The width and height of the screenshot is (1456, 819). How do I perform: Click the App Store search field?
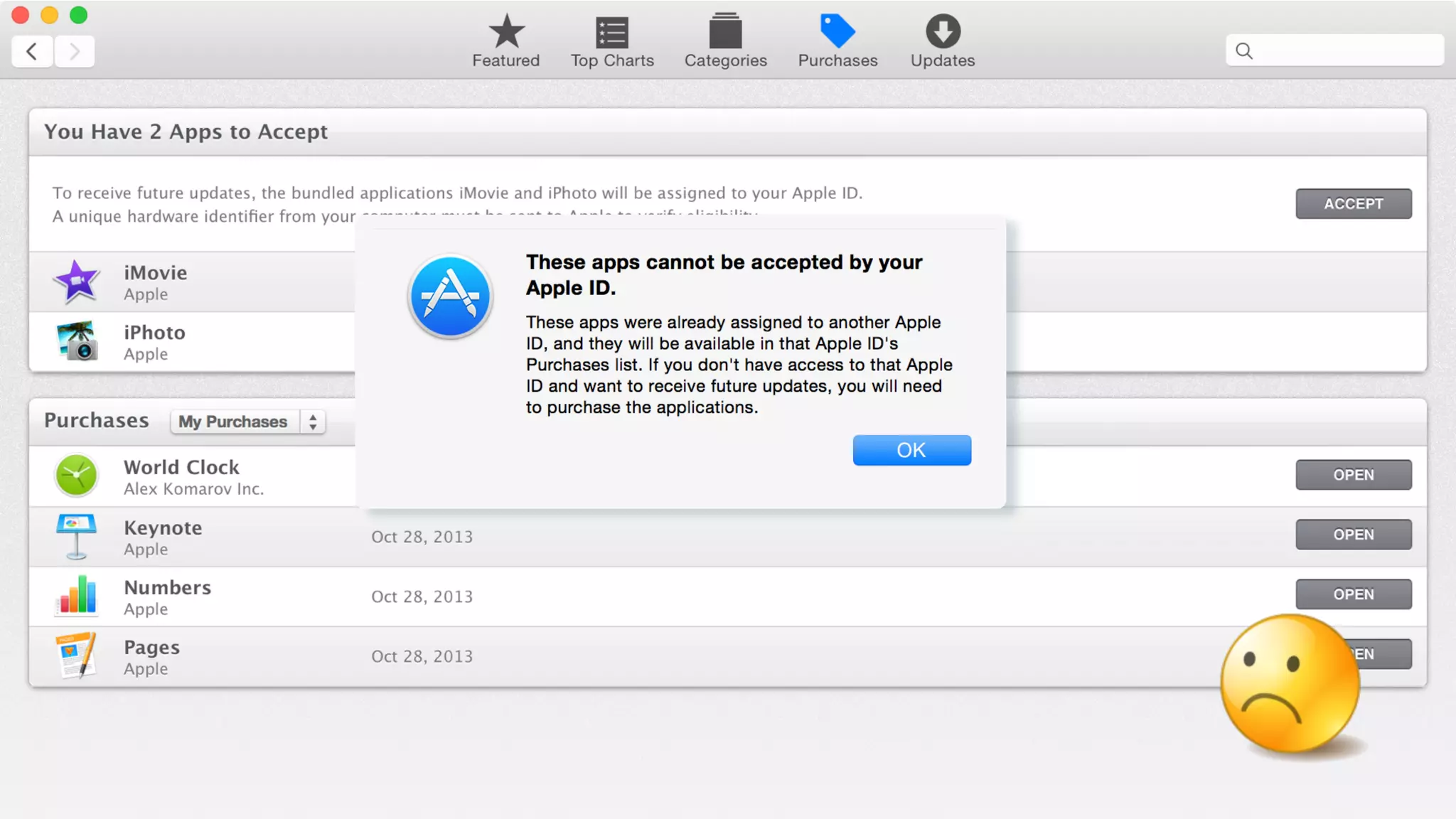[1344, 50]
